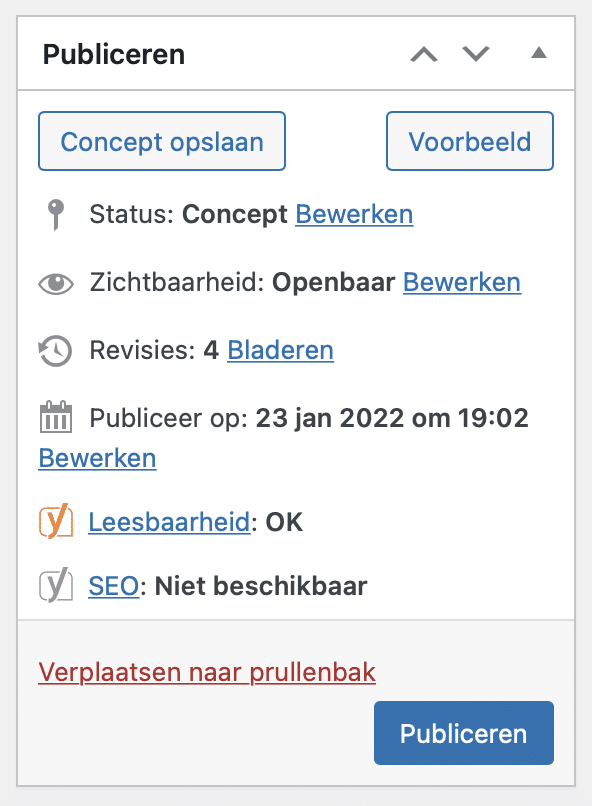Save draft with Concept opslaan
Screen dimensions: 592x806
pos(162,141)
